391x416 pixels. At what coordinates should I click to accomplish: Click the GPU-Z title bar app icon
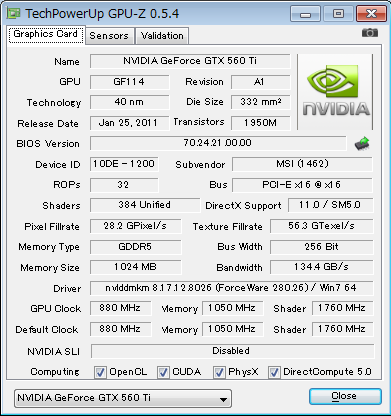(14, 13)
